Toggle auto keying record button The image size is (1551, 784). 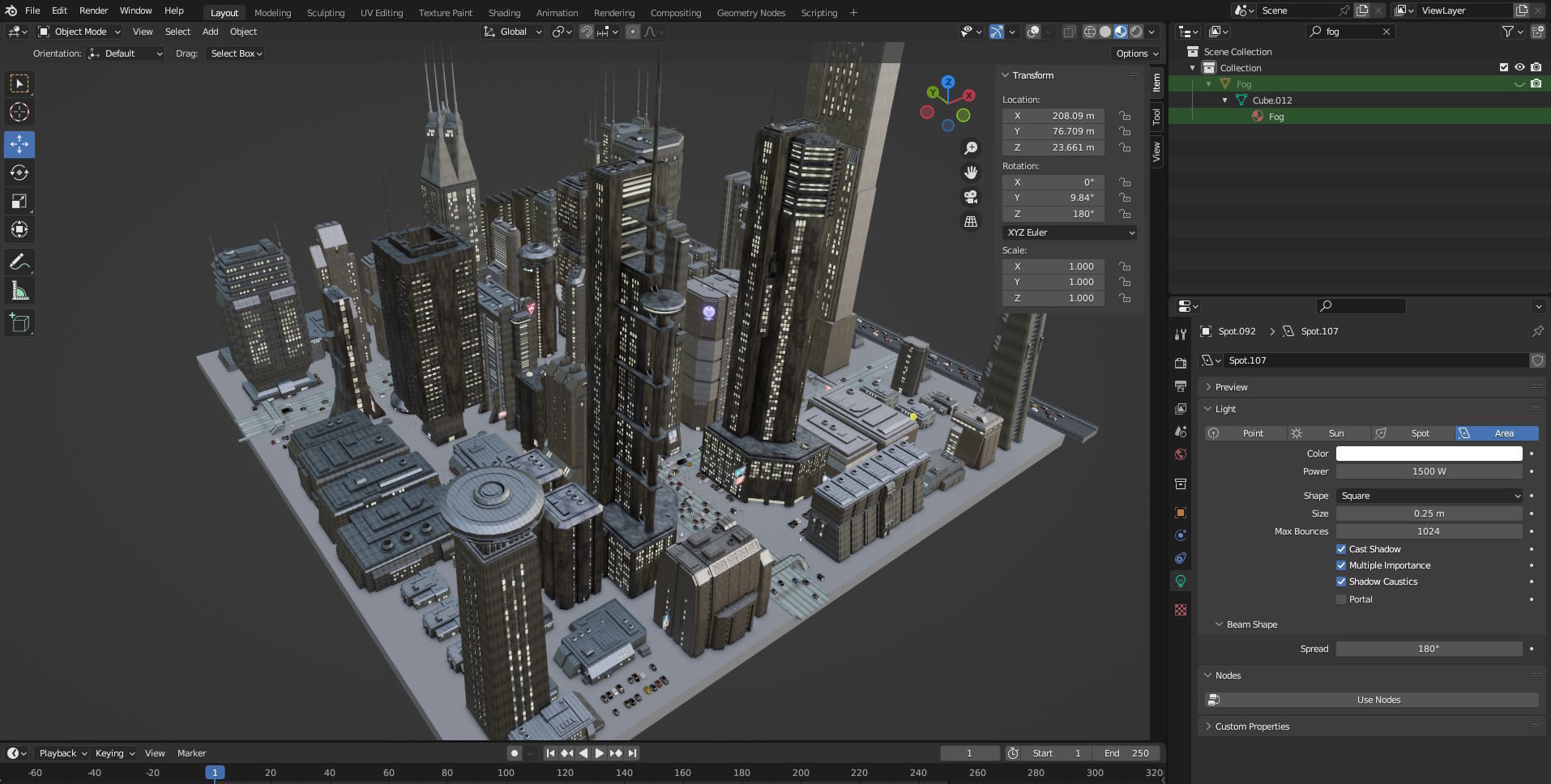[x=514, y=753]
